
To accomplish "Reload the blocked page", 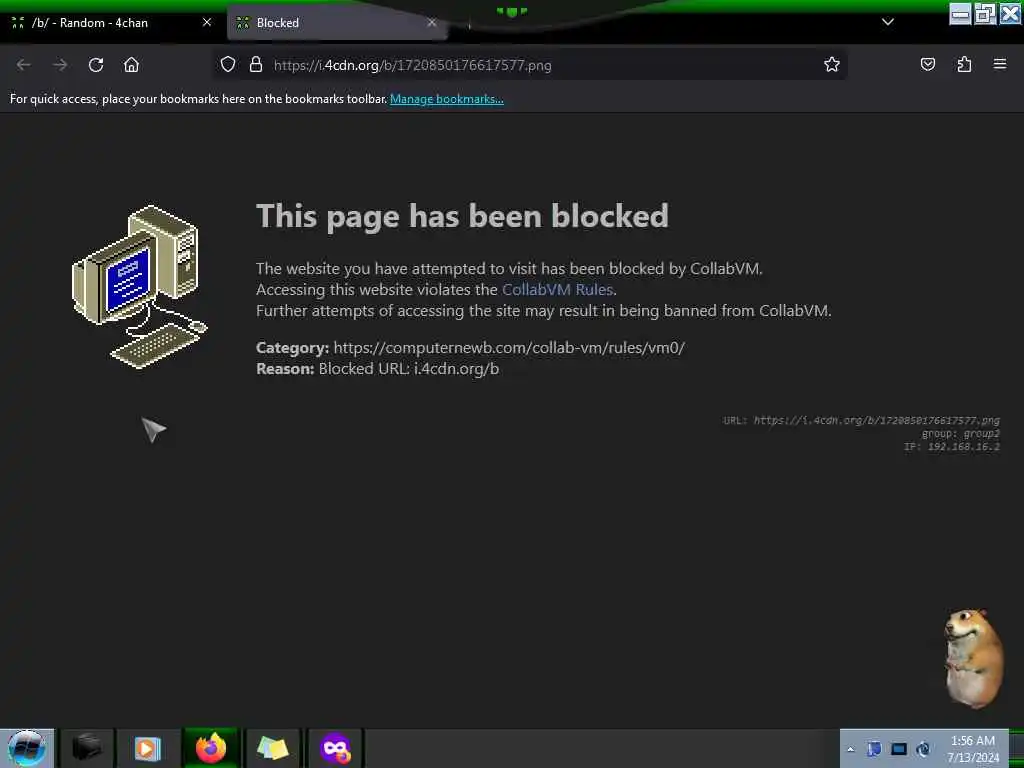I will tap(96, 65).
